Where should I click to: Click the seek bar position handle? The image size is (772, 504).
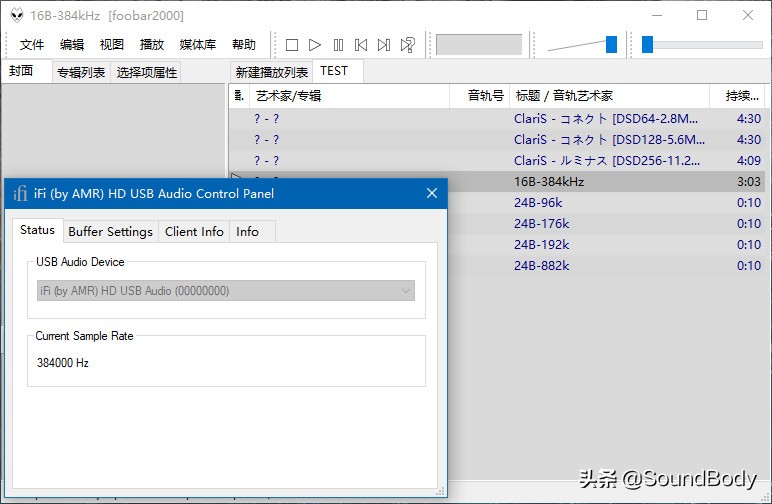(x=647, y=45)
